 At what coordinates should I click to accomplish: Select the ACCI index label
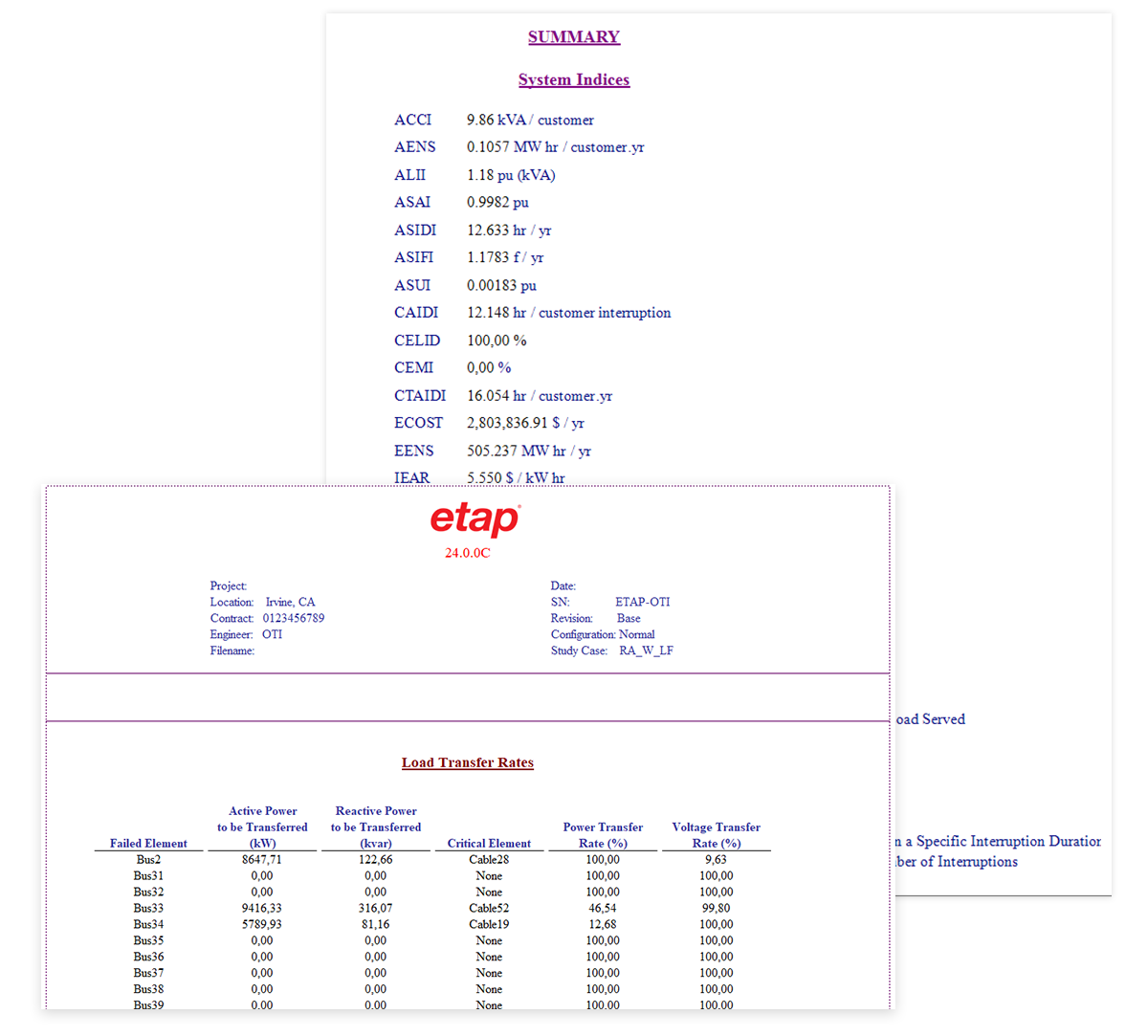[x=412, y=121]
